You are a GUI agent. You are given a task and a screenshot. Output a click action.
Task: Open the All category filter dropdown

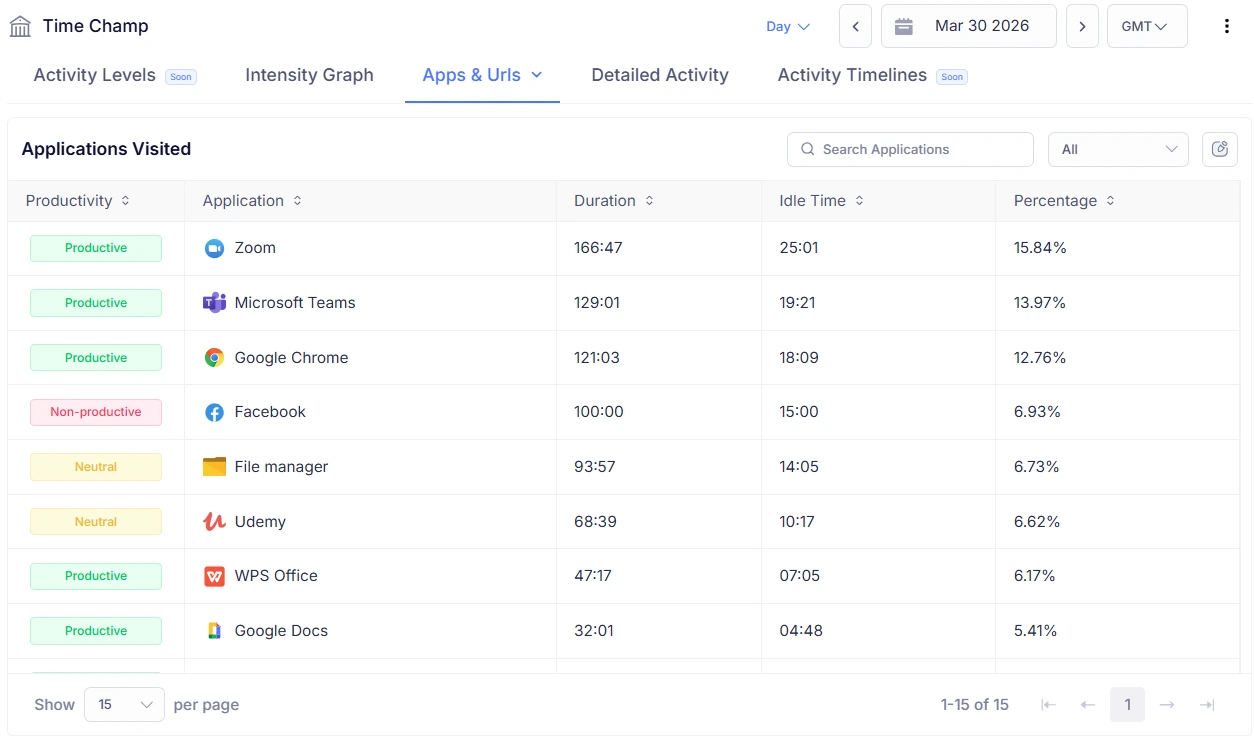(x=1117, y=149)
